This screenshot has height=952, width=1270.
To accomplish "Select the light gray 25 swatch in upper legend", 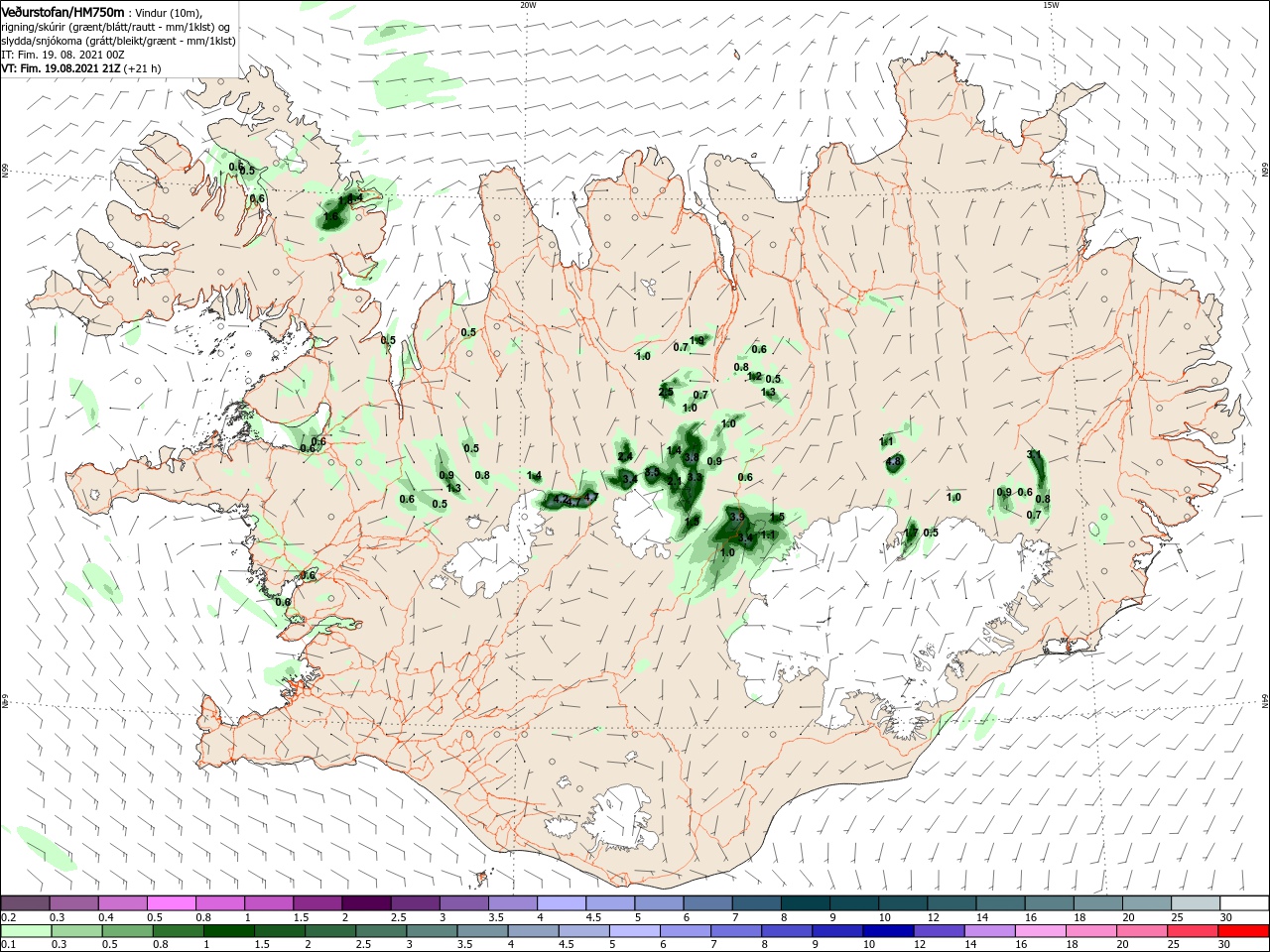I will [x=1196, y=902].
